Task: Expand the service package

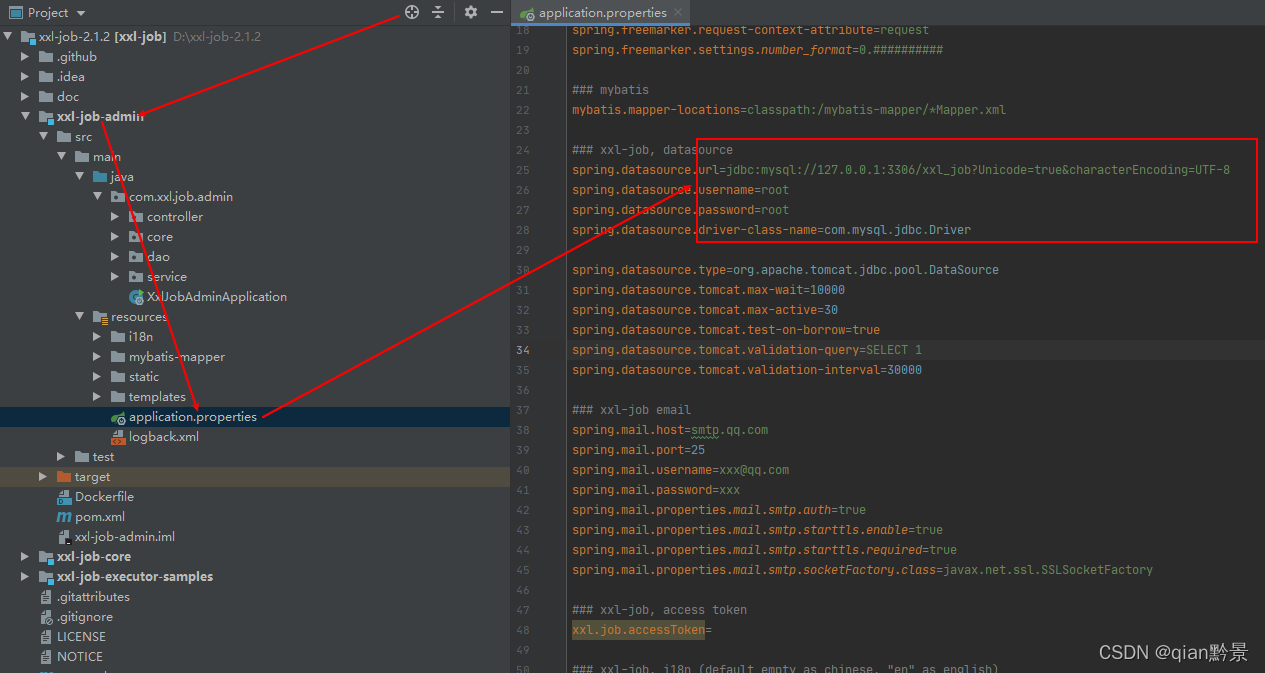Action: (116, 277)
